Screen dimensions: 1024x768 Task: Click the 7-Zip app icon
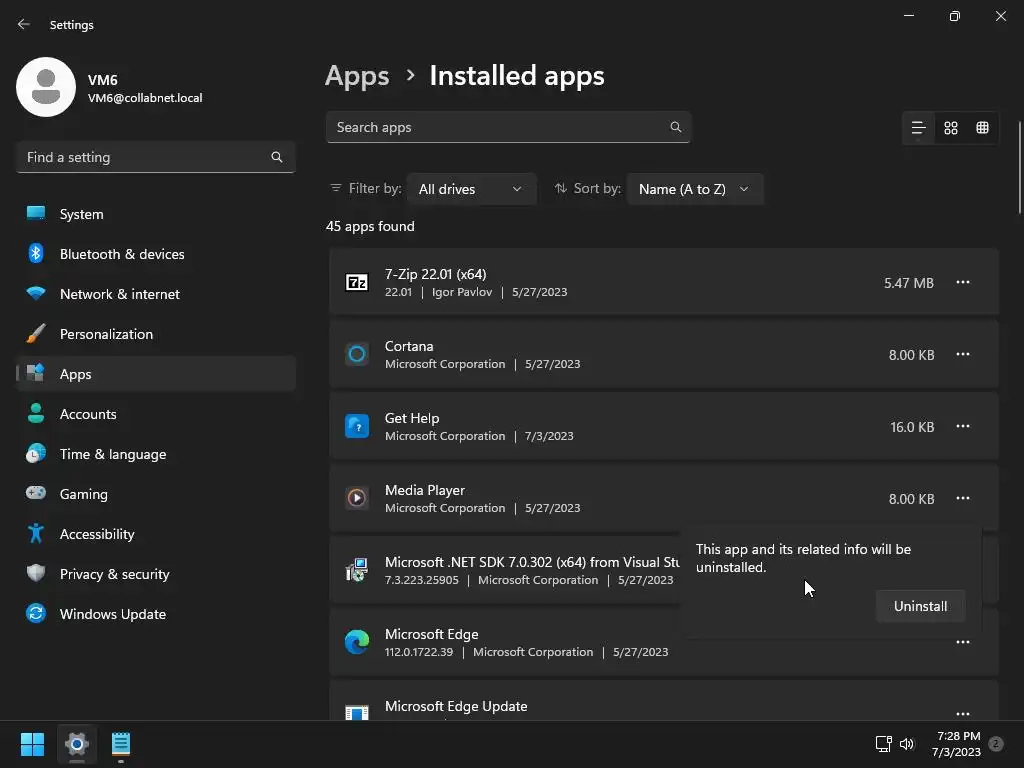click(357, 283)
